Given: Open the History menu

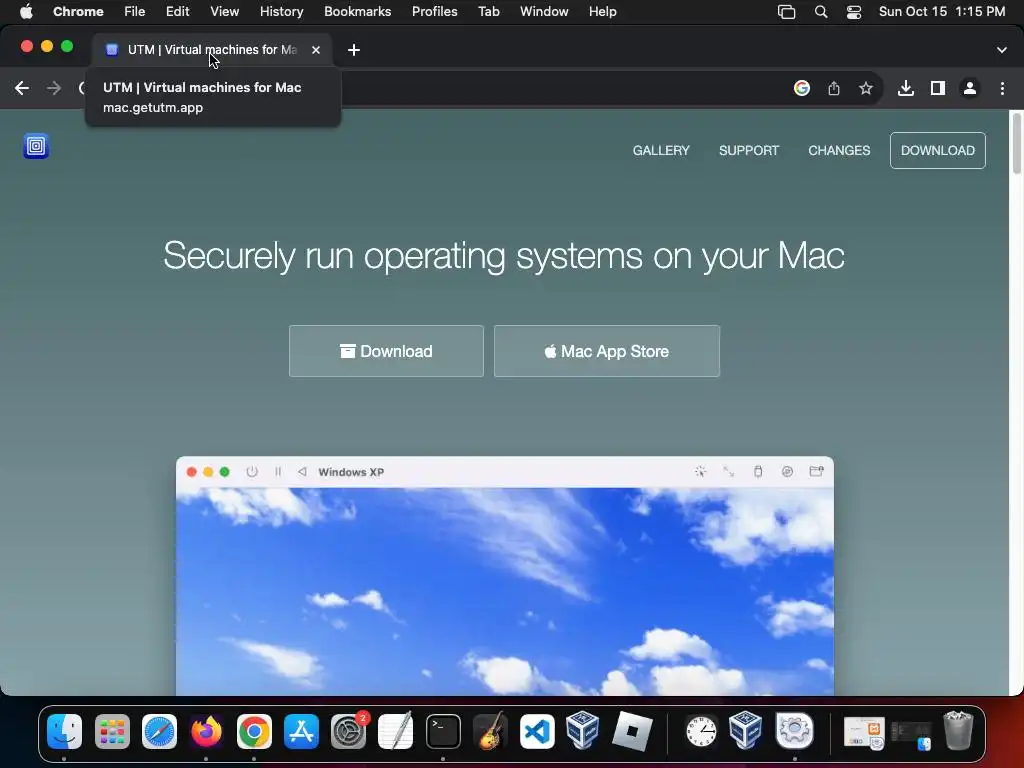Looking at the screenshot, I should click(x=281, y=12).
